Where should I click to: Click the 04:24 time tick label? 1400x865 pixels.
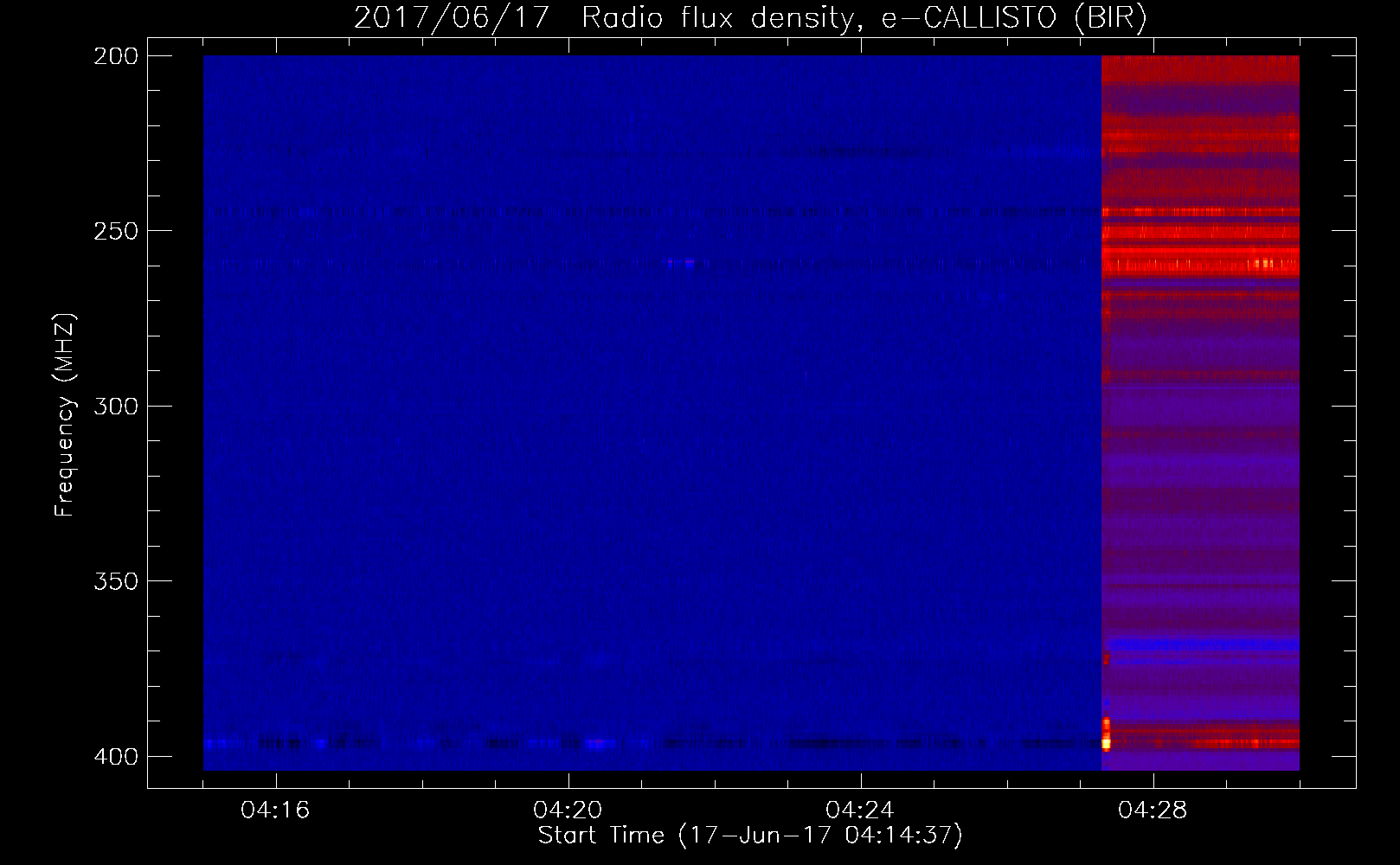click(860, 810)
